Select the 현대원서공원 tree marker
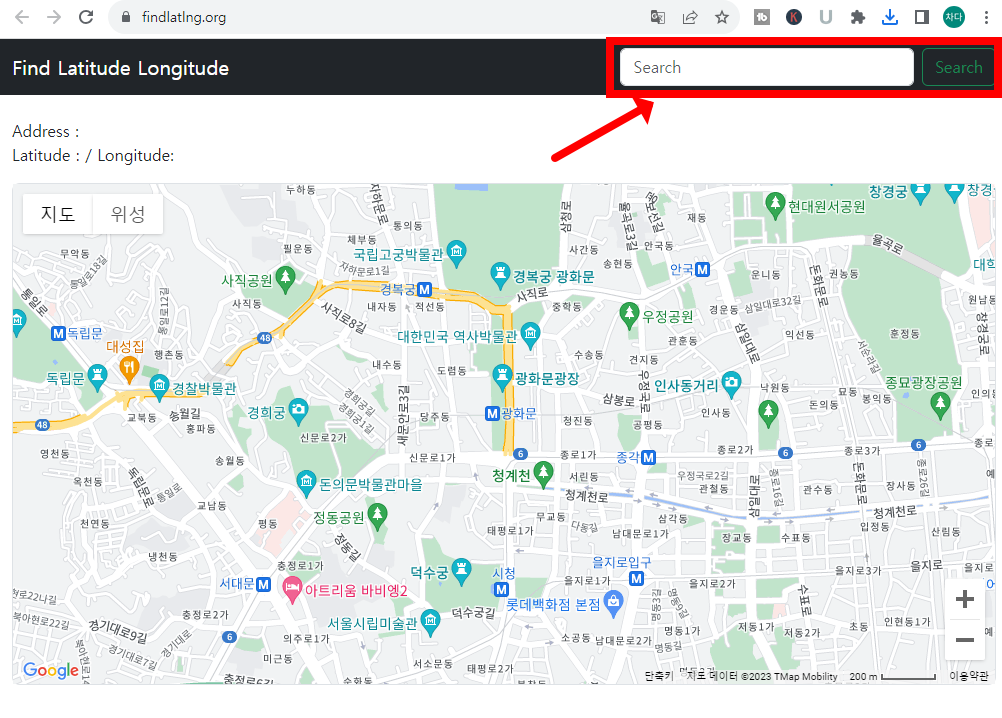Screen dimensions: 1002x718 point(775,206)
